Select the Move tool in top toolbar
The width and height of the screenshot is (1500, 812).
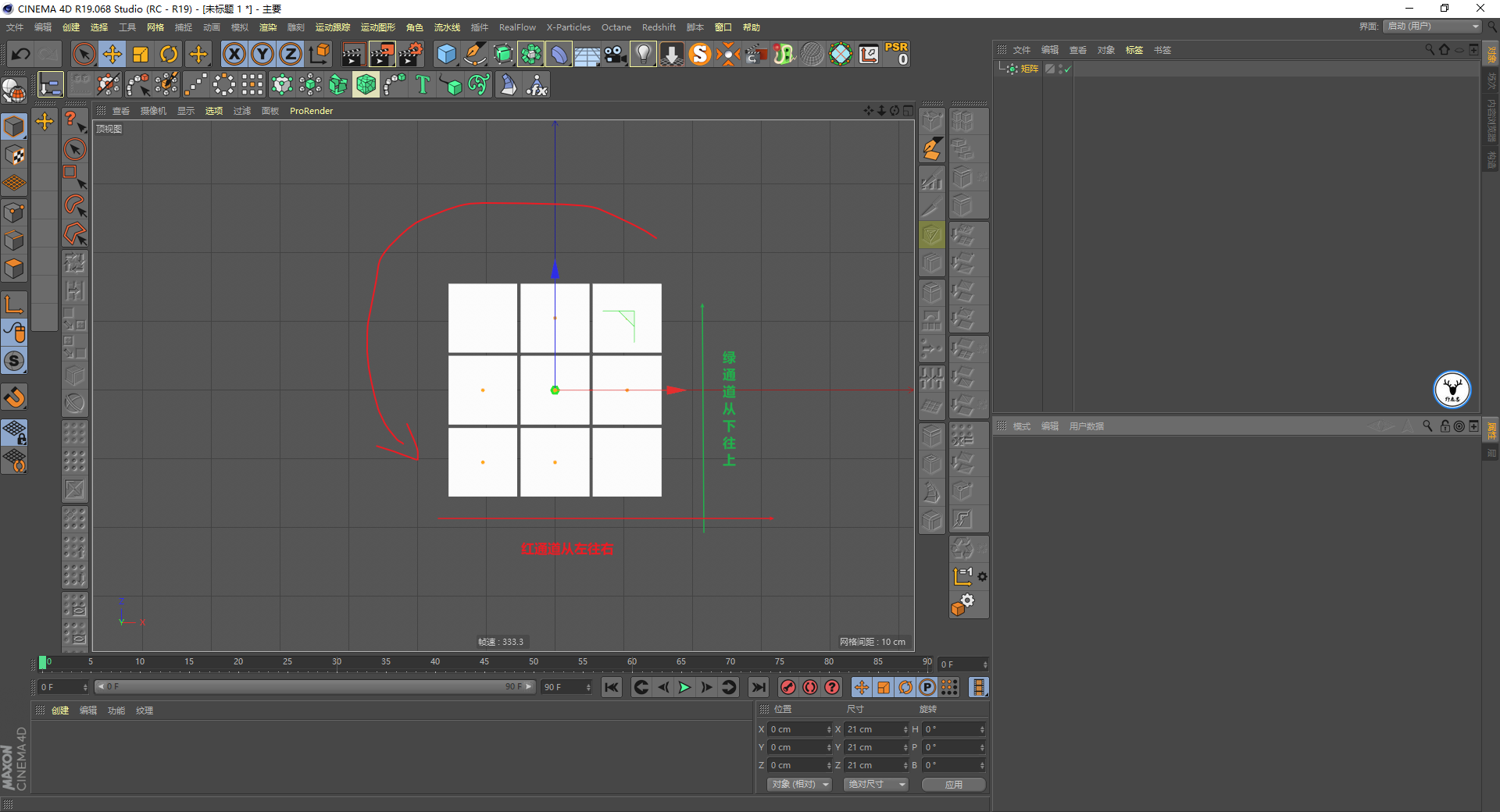point(112,54)
